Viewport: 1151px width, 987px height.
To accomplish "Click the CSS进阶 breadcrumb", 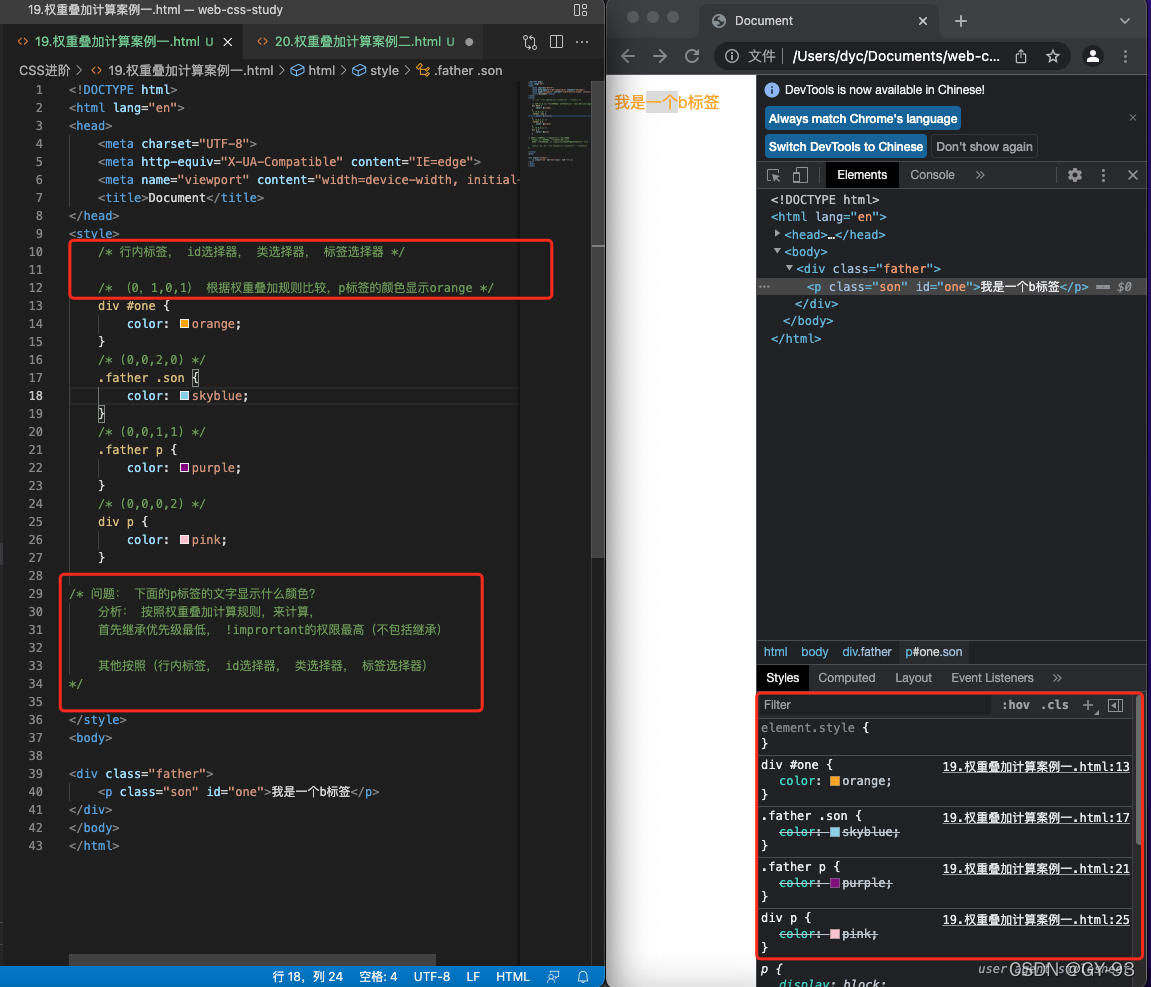I will pos(44,70).
